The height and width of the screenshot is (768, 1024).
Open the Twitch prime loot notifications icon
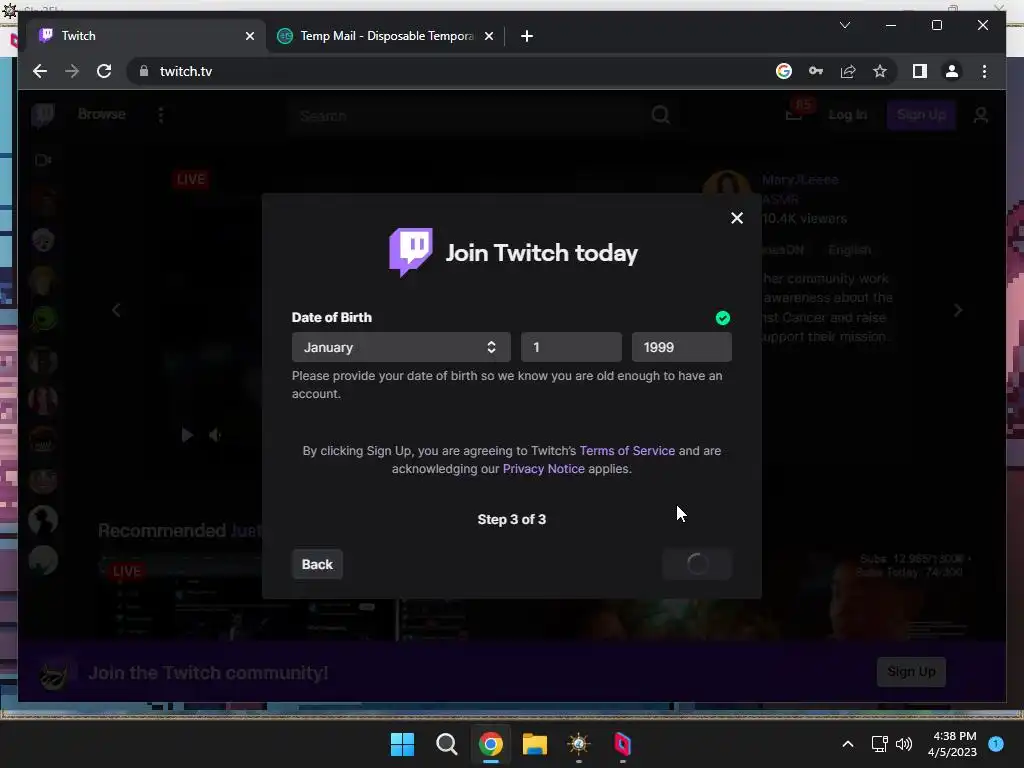pos(794,115)
